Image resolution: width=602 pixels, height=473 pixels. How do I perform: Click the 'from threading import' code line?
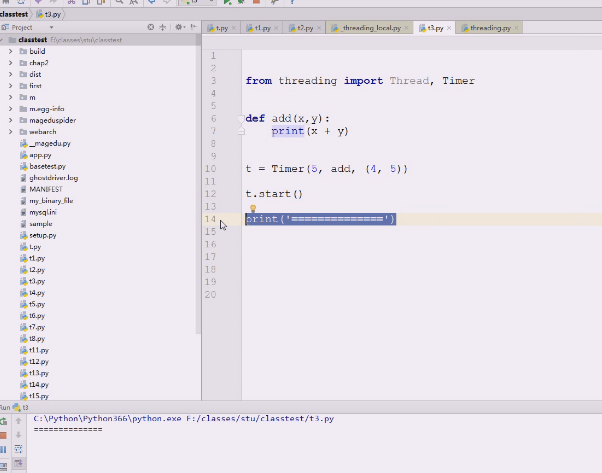pyautogui.click(x=360, y=81)
